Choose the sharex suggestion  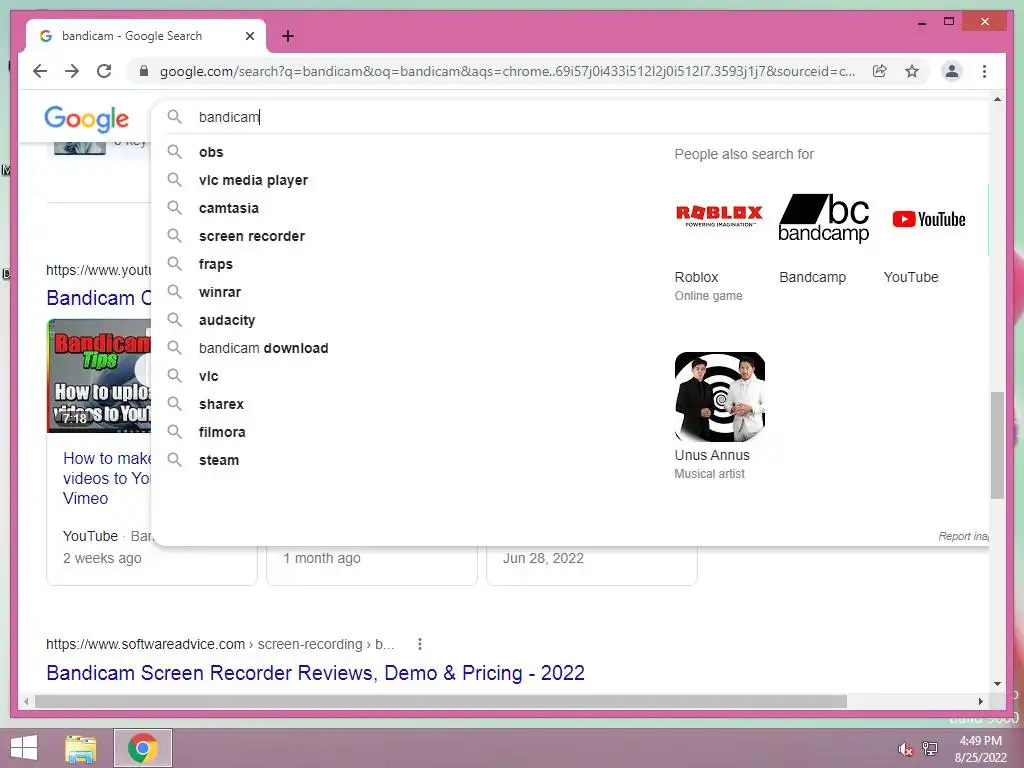tap(221, 404)
